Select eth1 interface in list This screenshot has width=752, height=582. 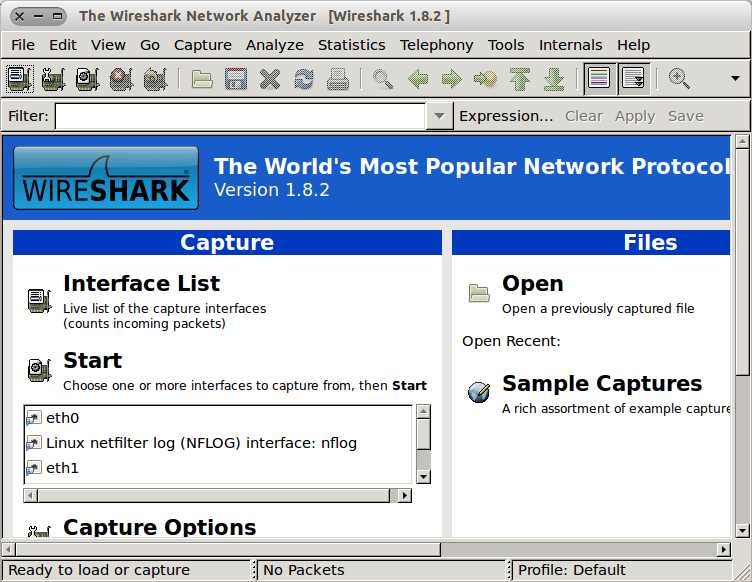[x=218, y=468]
